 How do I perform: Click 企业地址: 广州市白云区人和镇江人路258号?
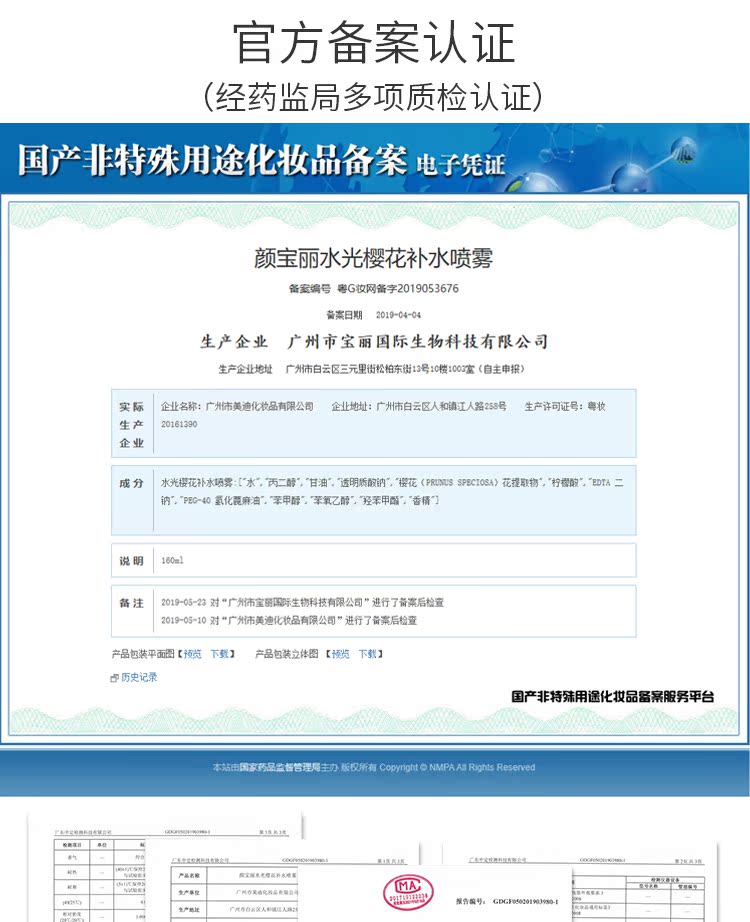[x=419, y=406]
